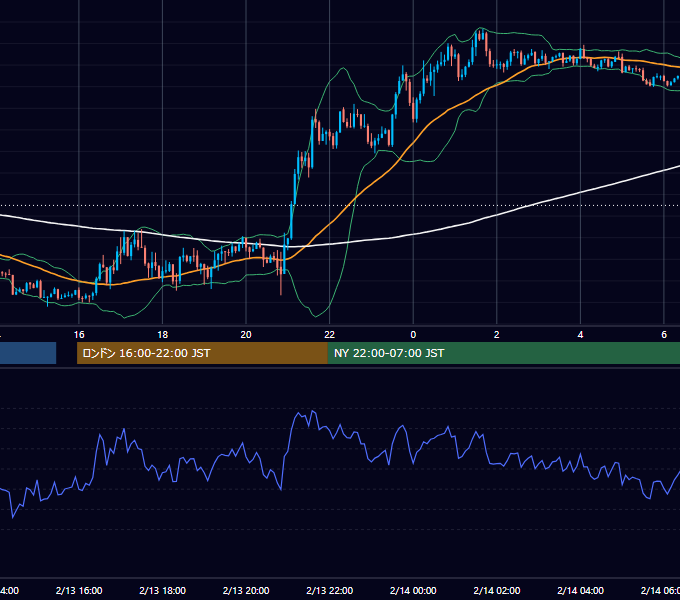Click the "4" hour label on the price chart axis
The width and height of the screenshot is (680, 600).
point(580,335)
